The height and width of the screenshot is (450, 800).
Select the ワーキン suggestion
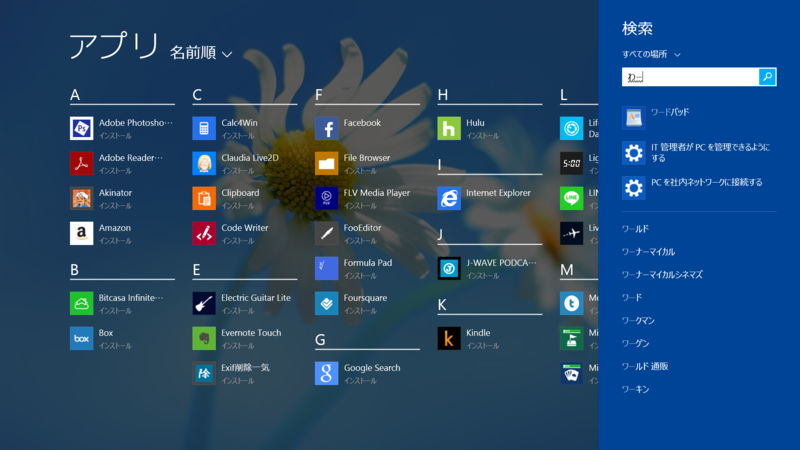tap(635, 389)
